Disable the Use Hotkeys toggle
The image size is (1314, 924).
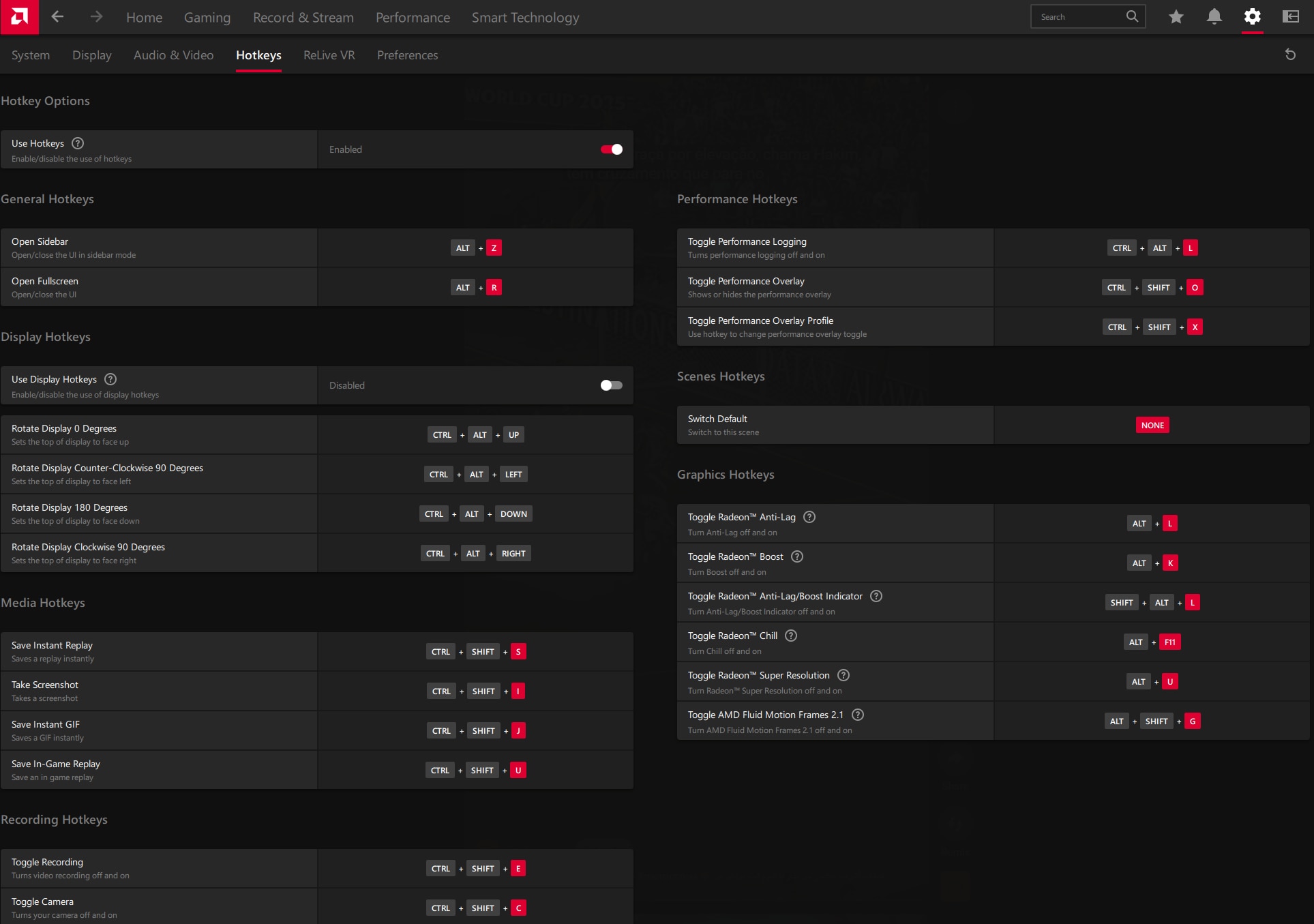(612, 149)
